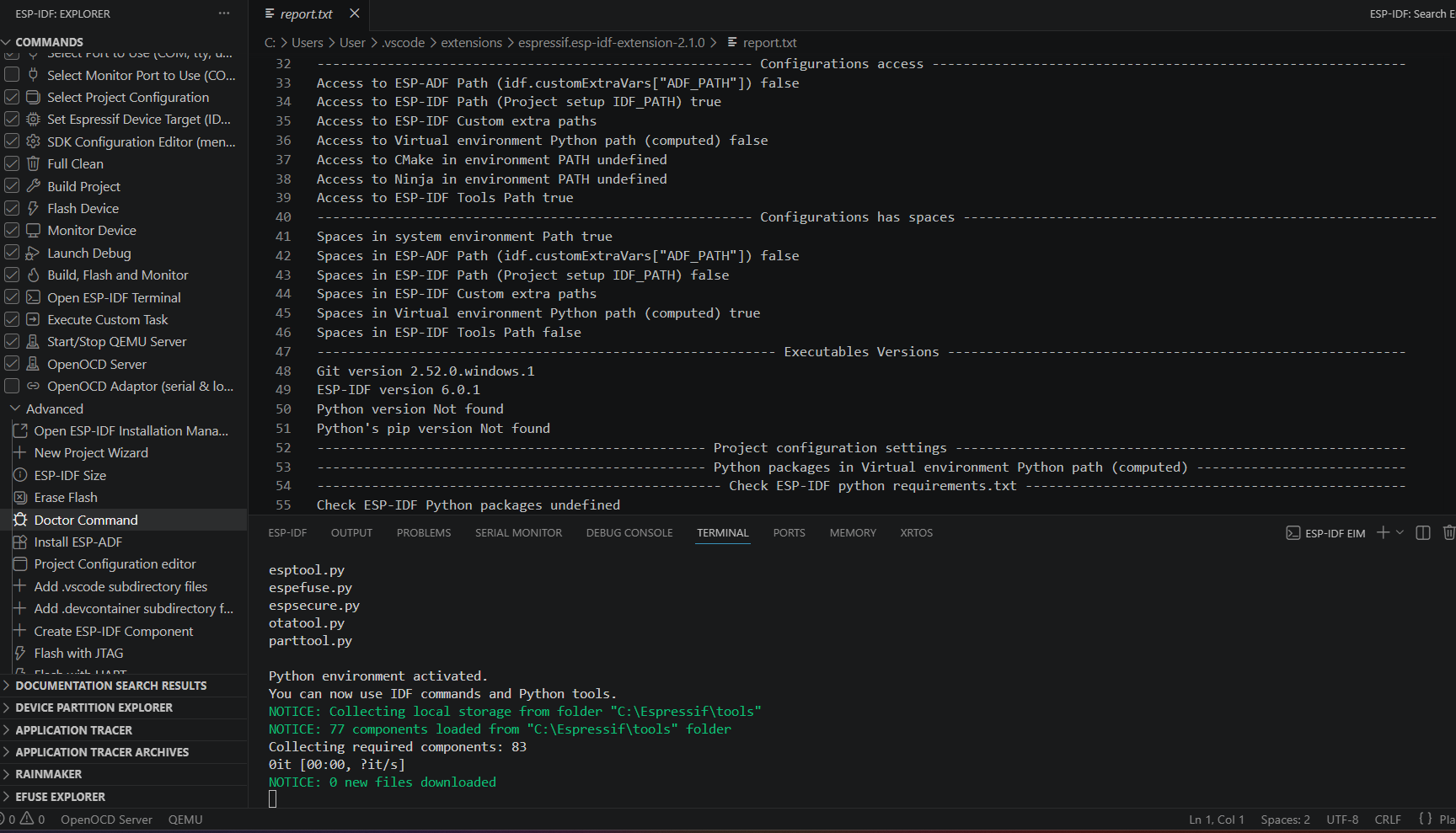Switch to the ESP-IDF panel tab
1456x833 pixels.
pyautogui.click(x=287, y=533)
